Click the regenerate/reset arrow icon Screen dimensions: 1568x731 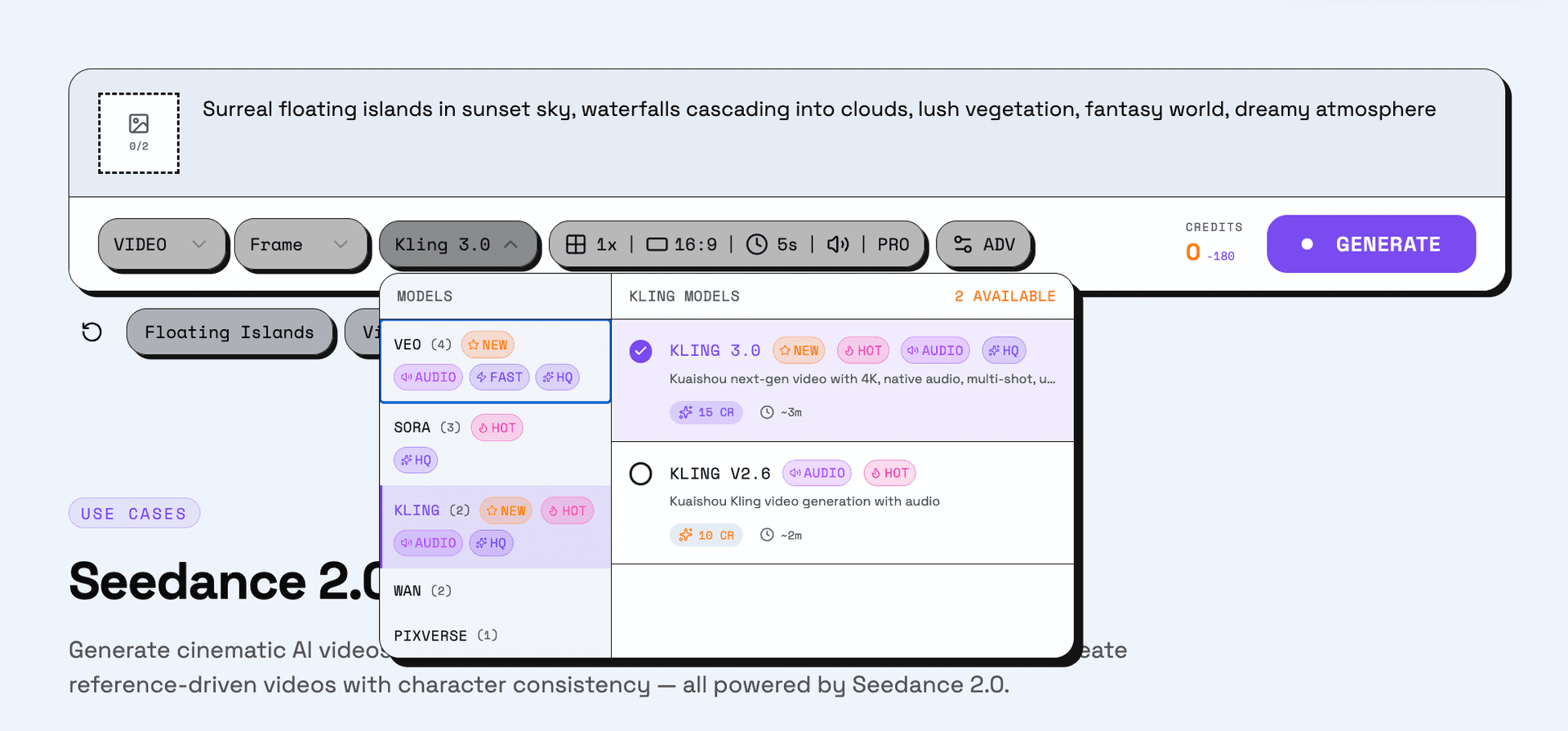point(91,332)
